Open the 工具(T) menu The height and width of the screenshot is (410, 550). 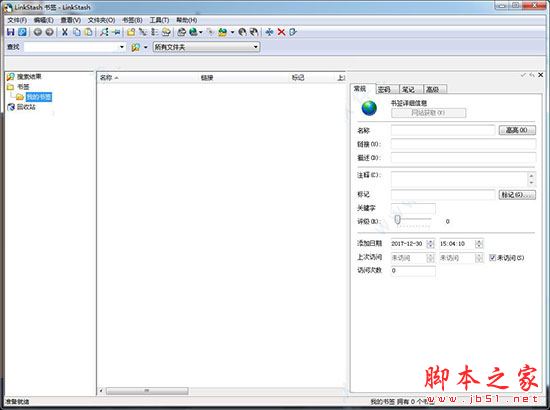pos(159,20)
